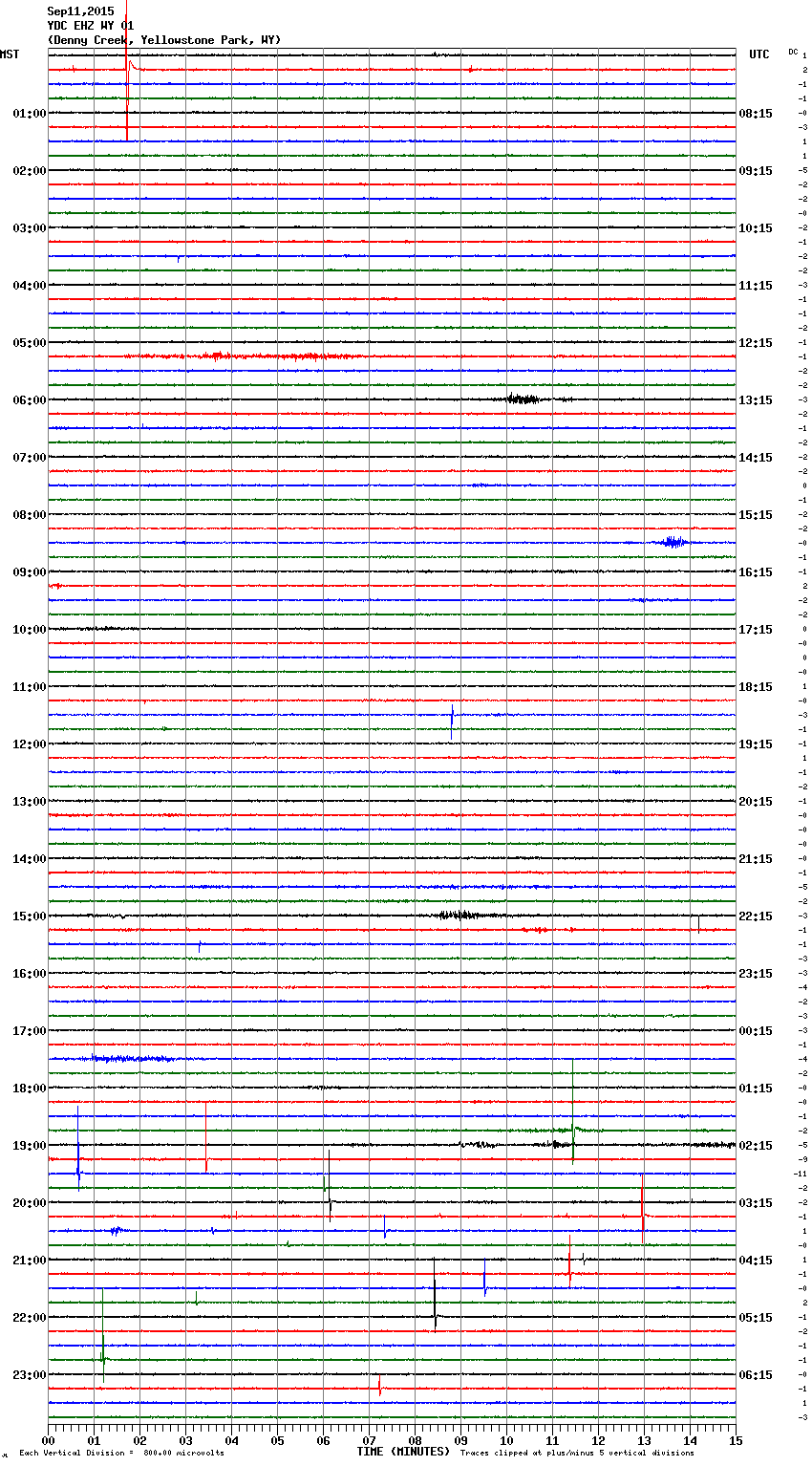The width and height of the screenshot is (812, 1466).
Task: Click the Traces clipped footer note
Action: pyautogui.click(x=577, y=1453)
